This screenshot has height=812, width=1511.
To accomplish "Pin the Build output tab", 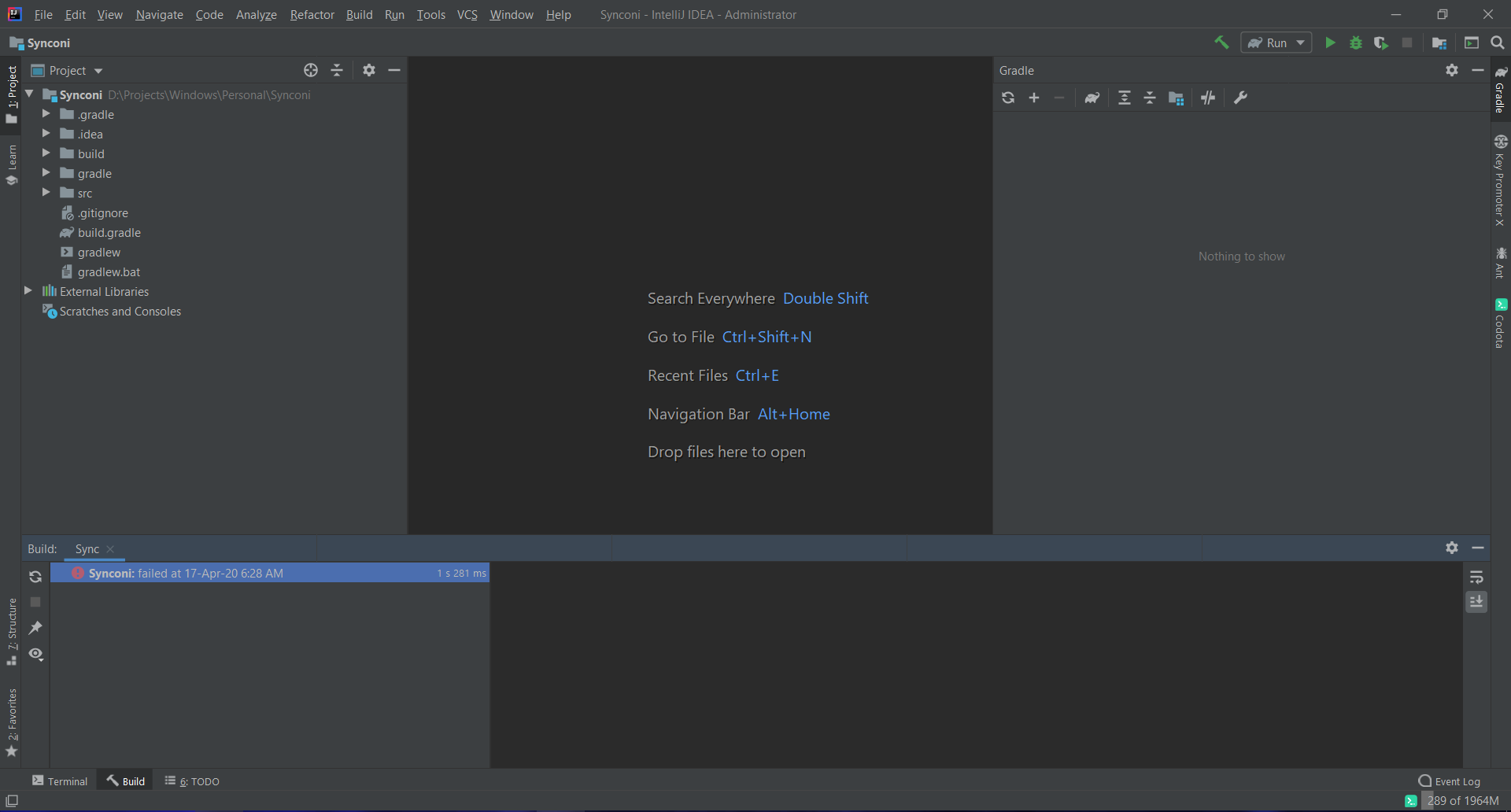I will 35,628.
